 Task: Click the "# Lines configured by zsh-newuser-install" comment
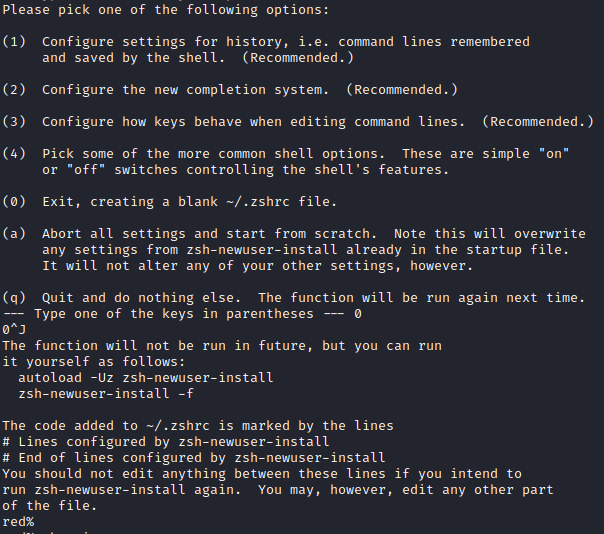point(166,442)
